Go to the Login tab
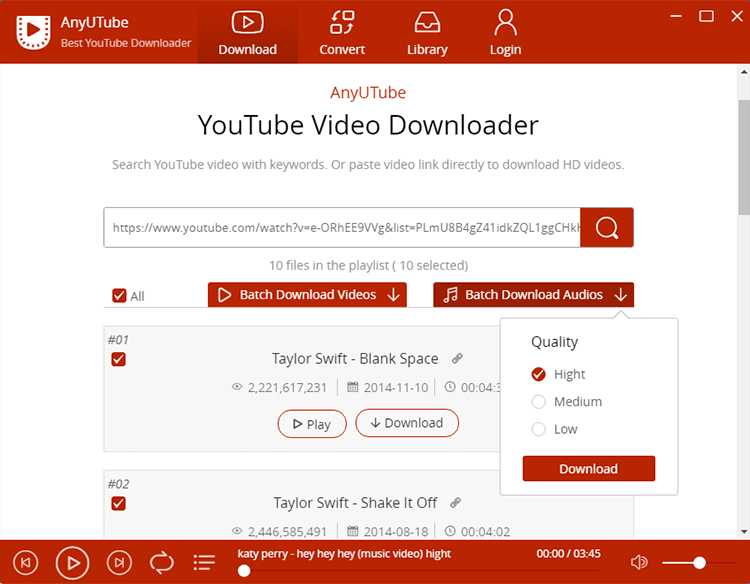 click(505, 33)
